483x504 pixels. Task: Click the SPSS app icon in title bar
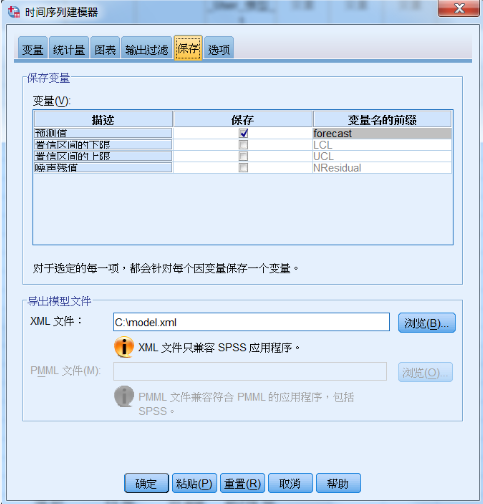coord(14,12)
